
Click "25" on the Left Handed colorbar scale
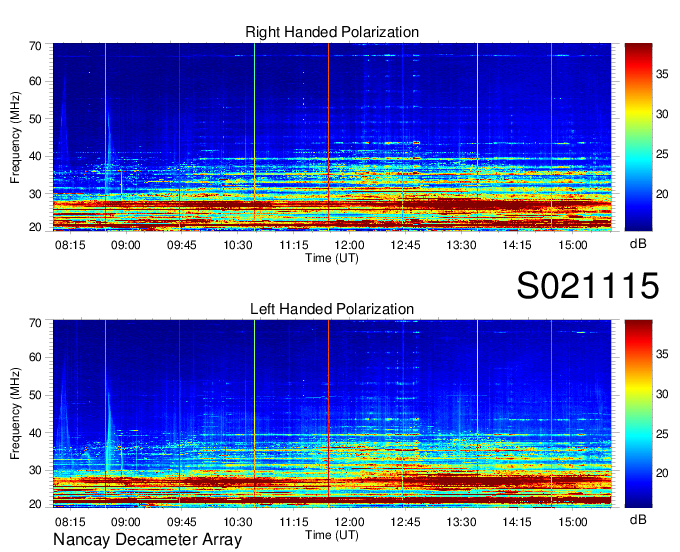click(662, 434)
